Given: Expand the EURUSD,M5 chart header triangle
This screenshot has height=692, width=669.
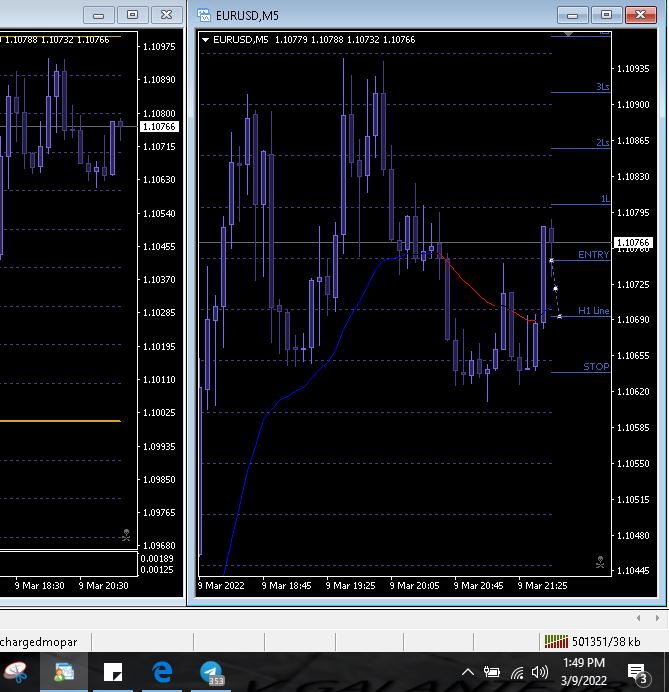Looking at the screenshot, I should tap(206, 40).
